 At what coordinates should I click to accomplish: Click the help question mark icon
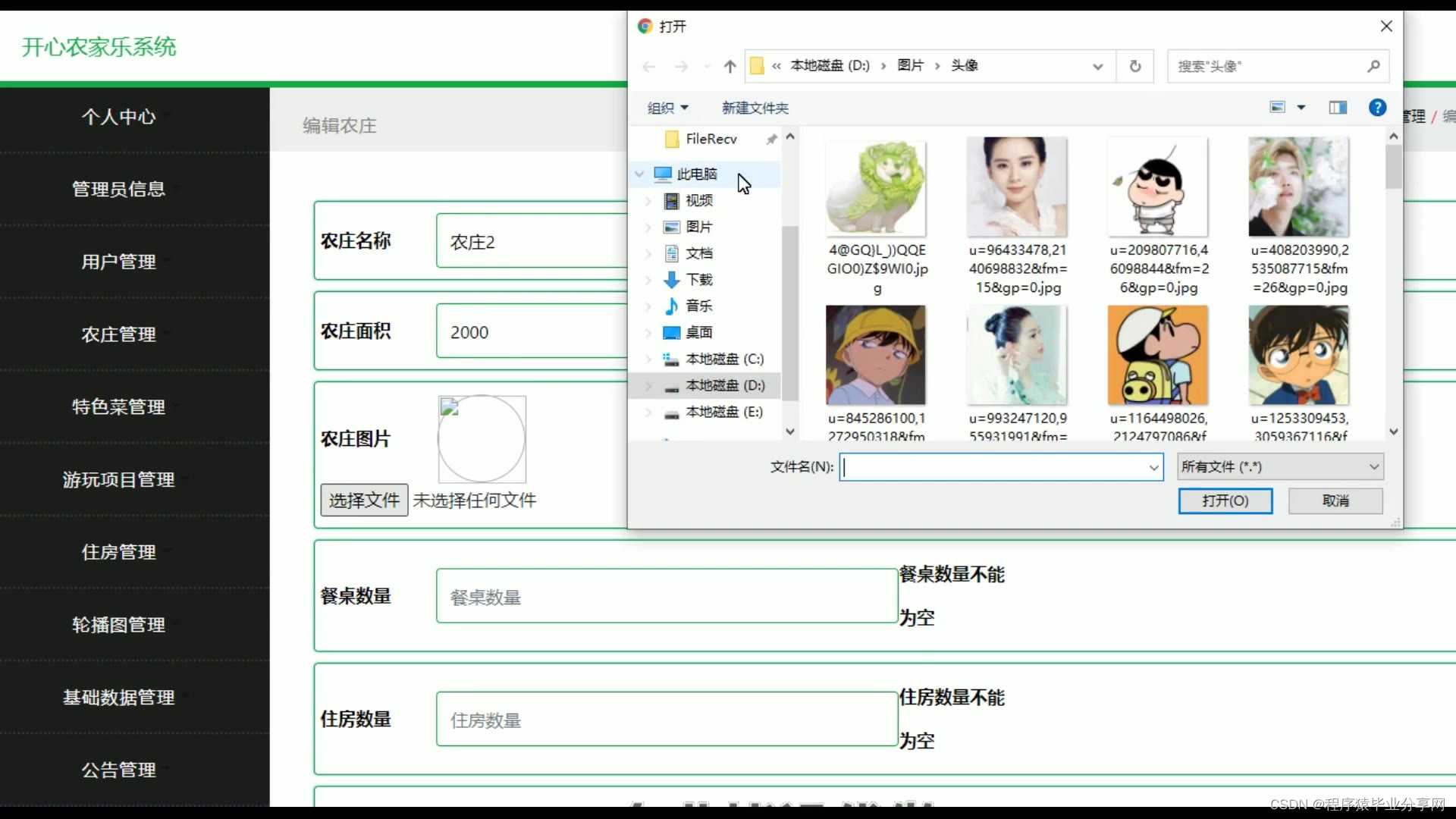1377,108
